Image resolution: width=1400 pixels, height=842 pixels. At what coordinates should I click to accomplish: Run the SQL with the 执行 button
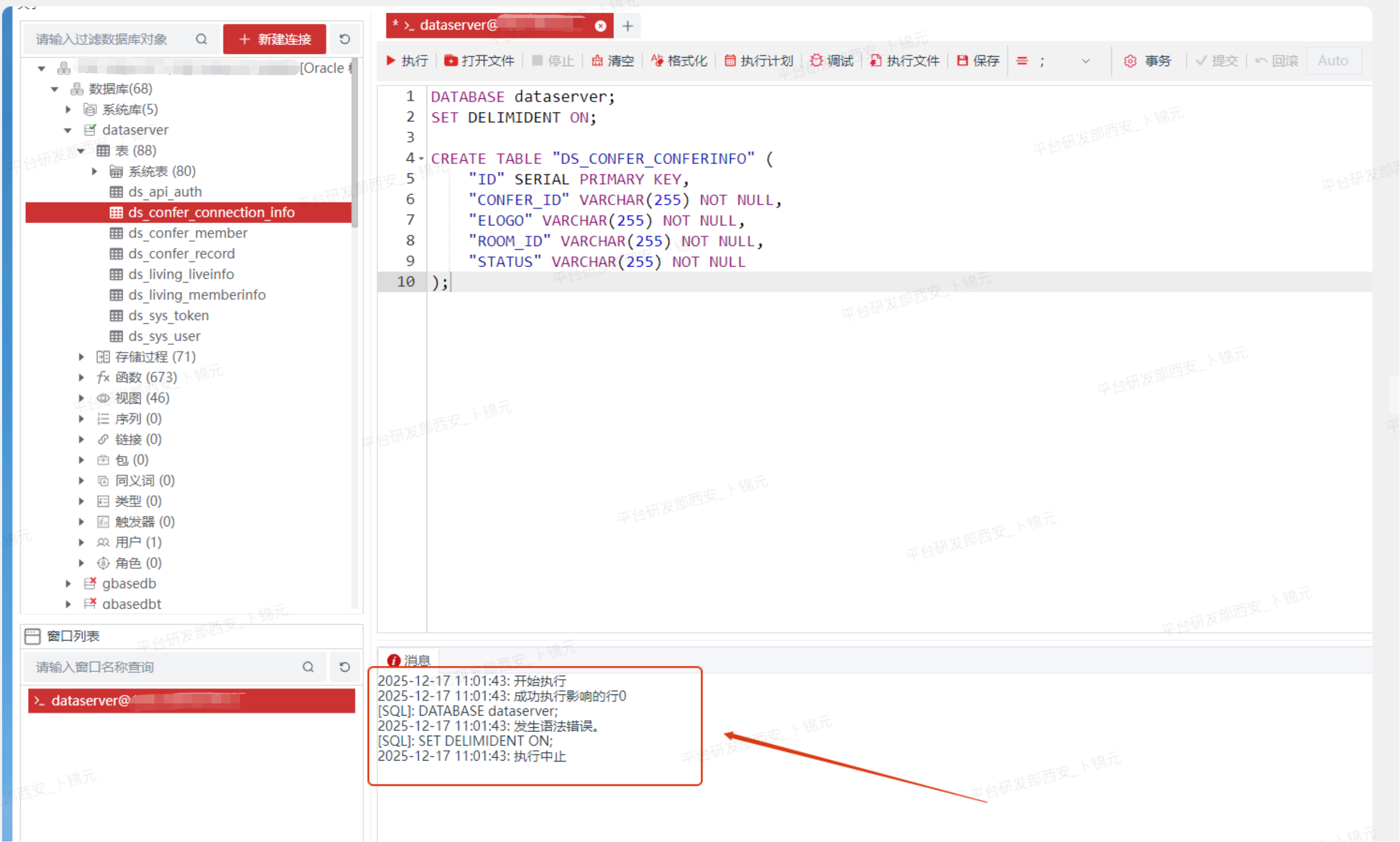[x=407, y=61]
